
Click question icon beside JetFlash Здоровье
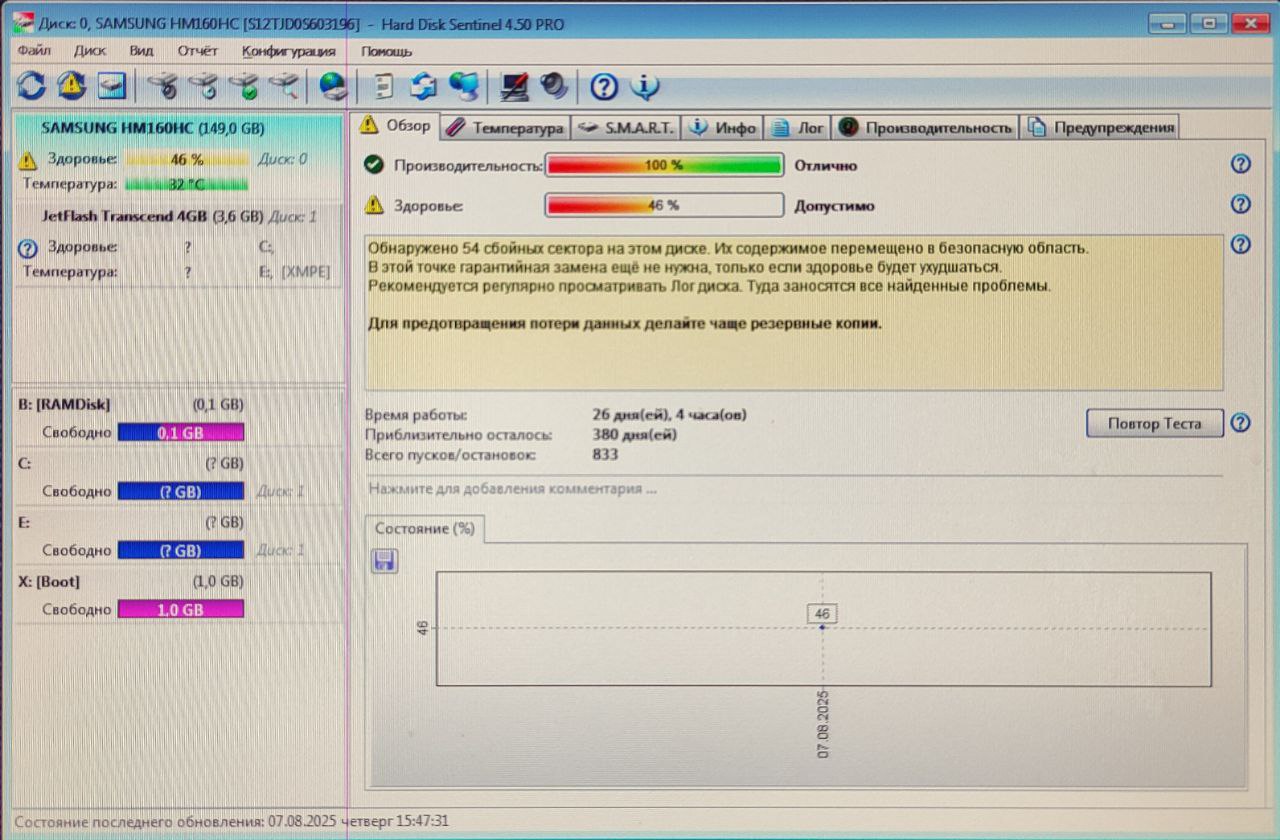pos(28,249)
